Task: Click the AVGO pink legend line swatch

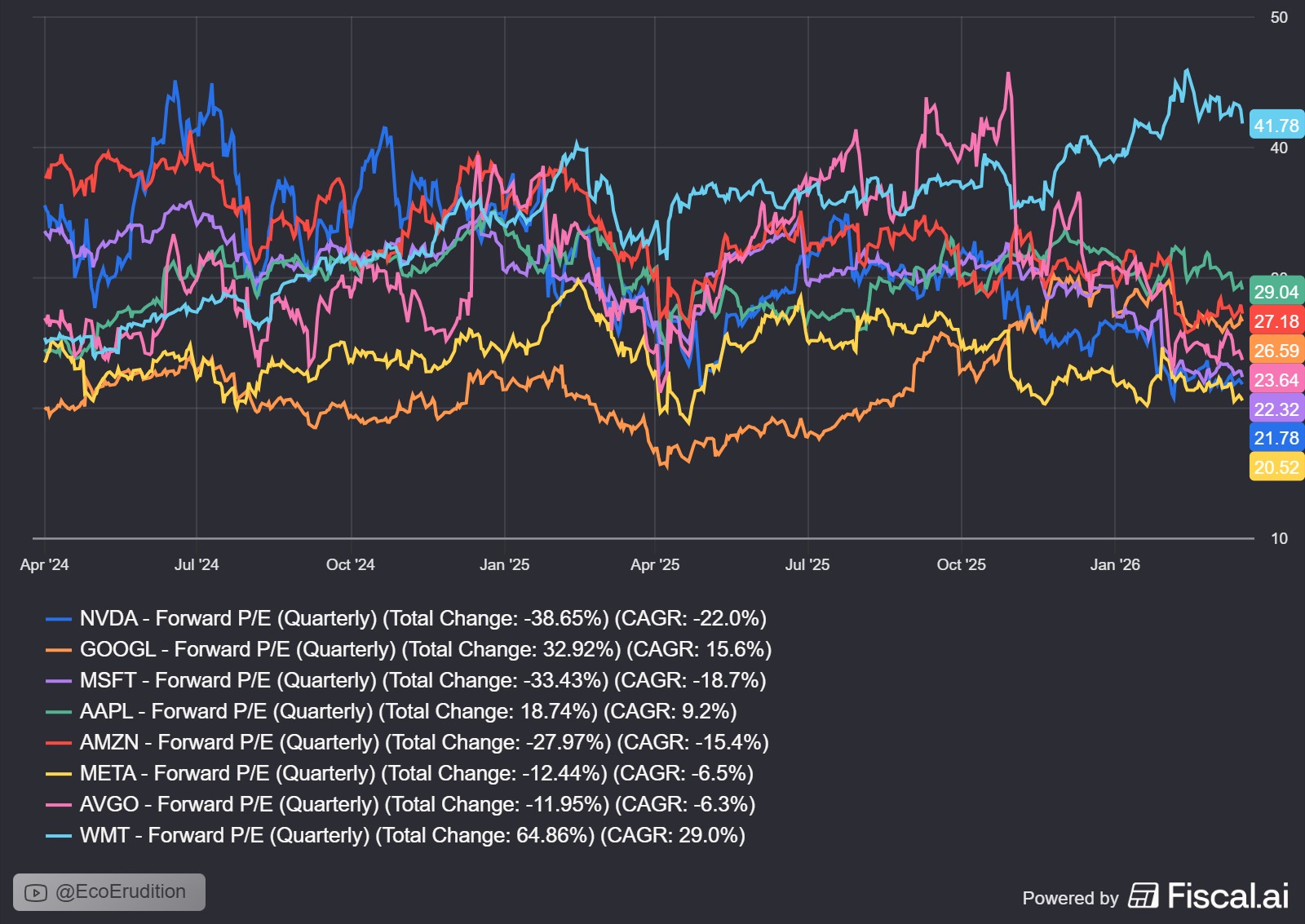Action: point(59,805)
